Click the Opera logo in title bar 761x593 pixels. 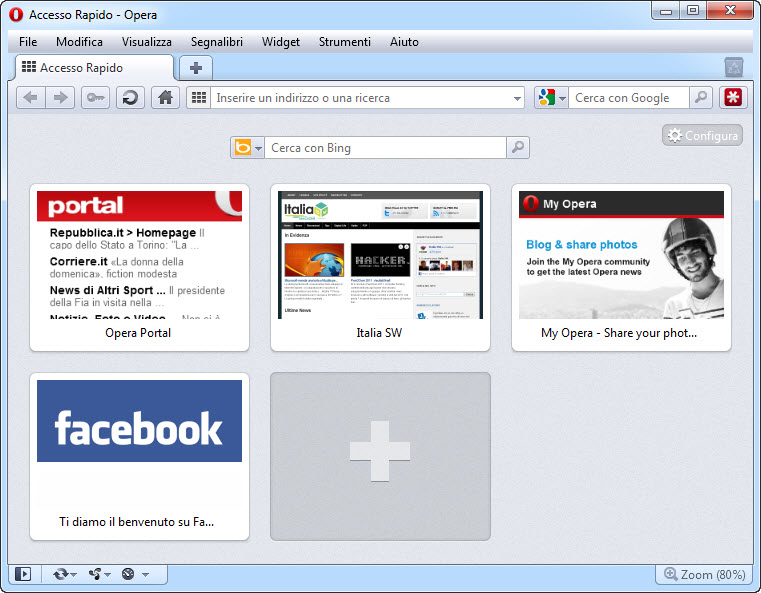[16, 15]
